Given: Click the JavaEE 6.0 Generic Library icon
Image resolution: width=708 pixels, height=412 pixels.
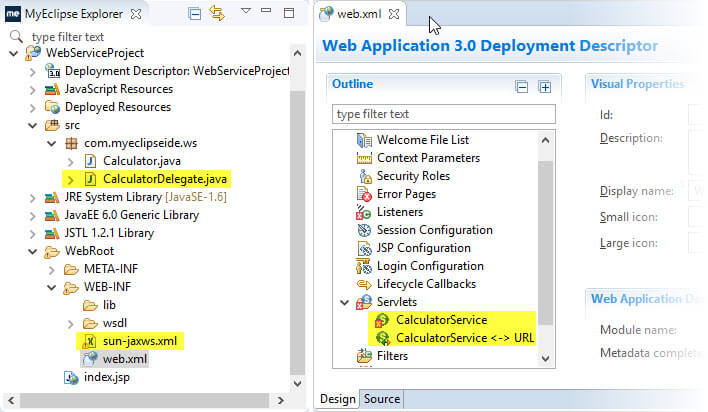Looking at the screenshot, I should pyautogui.click(x=52, y=215).
